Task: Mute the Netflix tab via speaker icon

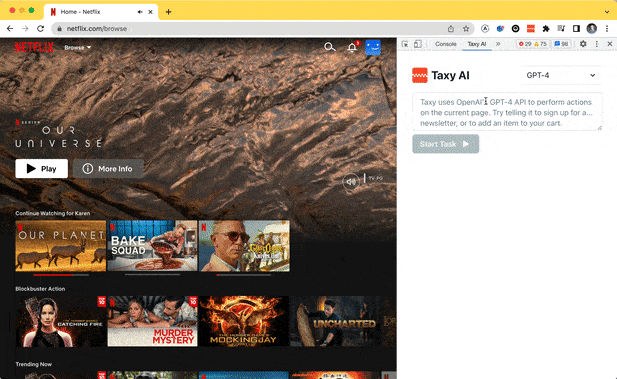Action: [140, 12]
